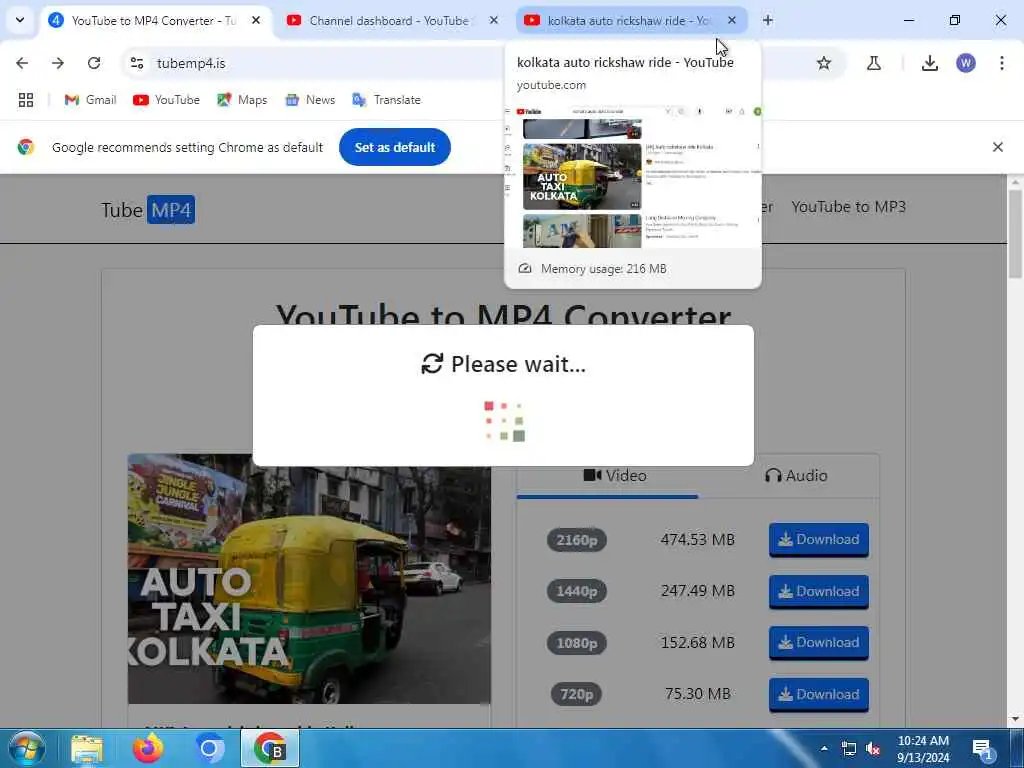Image resolution: width=1024 pixels, height=768 pixels.
Task: Reload the current page
Action: [x=94, y=63]
